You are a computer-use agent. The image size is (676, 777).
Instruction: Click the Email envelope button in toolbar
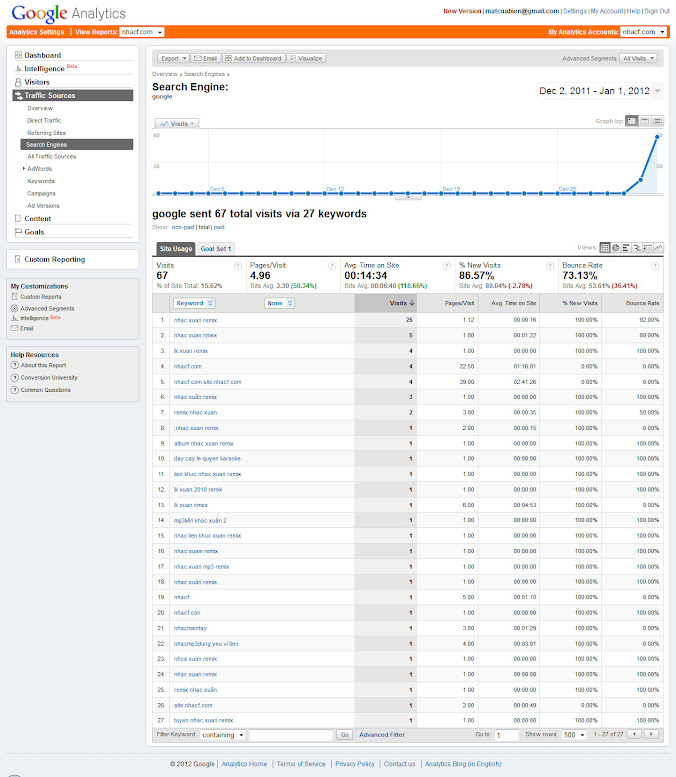click(x=205, y=58)
